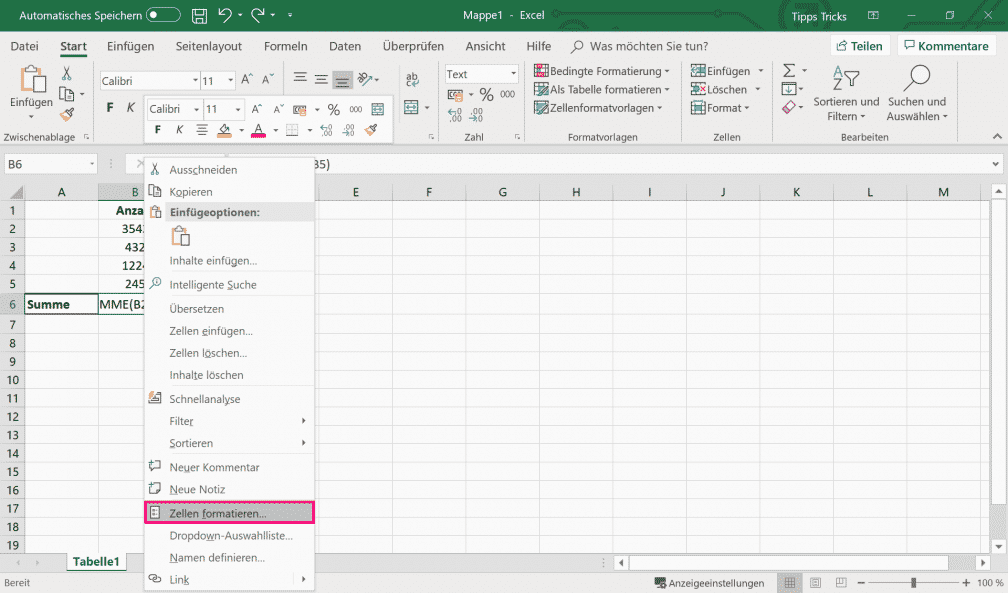The image size is (1008, 593).
Task: Click the Teilen button
Action: pyautogui.click(x=860, y=46)
